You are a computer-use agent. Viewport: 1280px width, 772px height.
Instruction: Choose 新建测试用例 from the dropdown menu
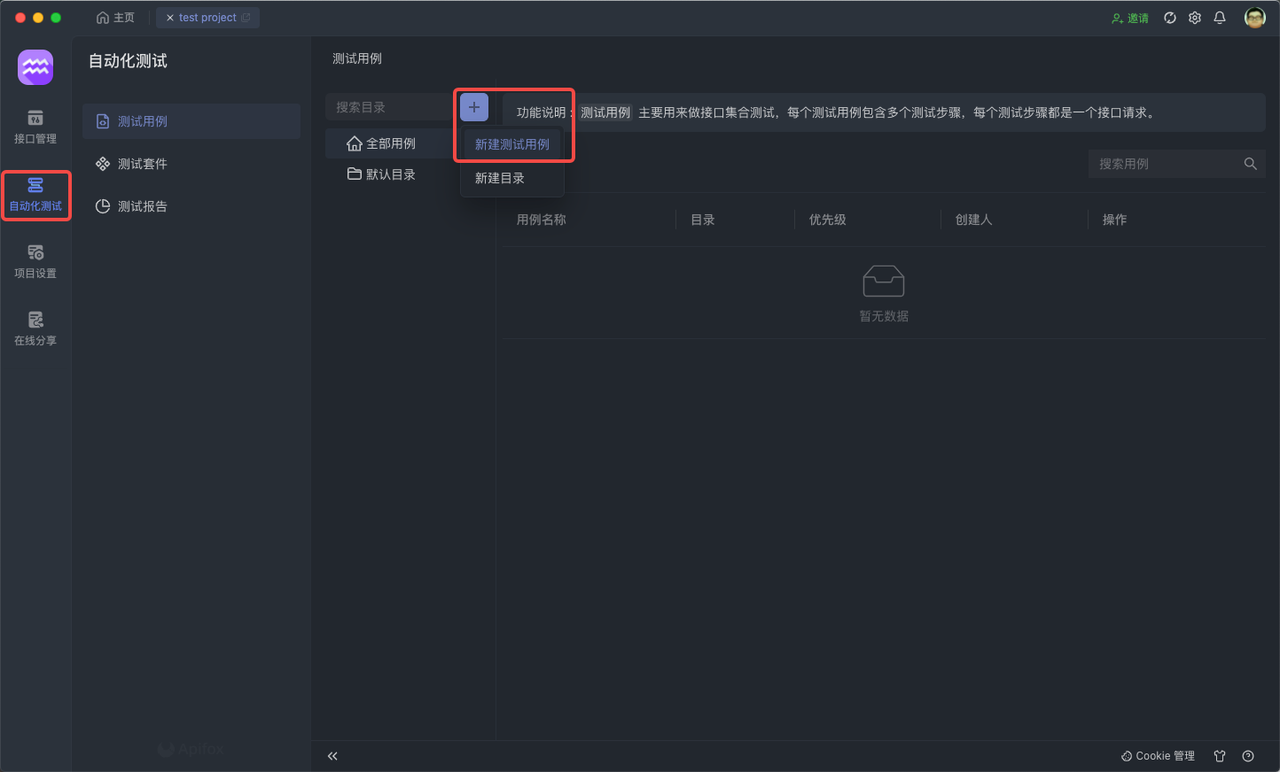point(512,144)
